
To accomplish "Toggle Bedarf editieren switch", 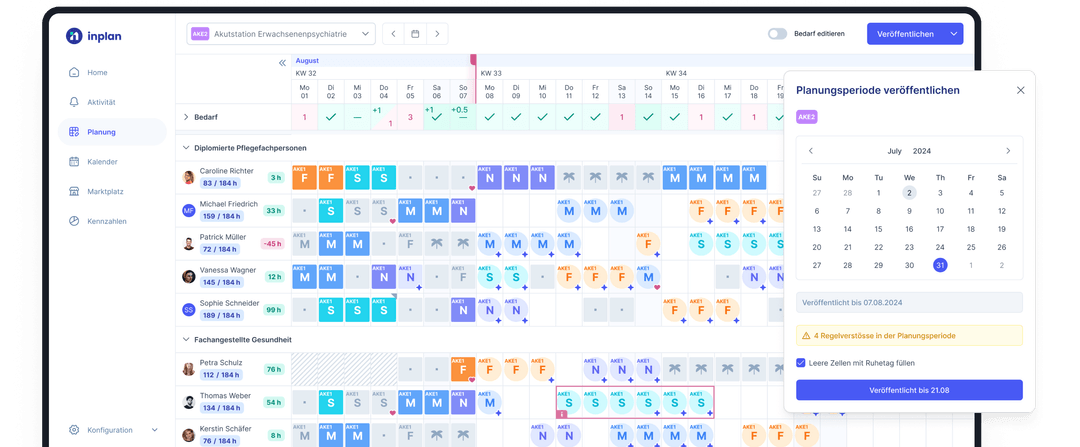I will tap(777, 34).
